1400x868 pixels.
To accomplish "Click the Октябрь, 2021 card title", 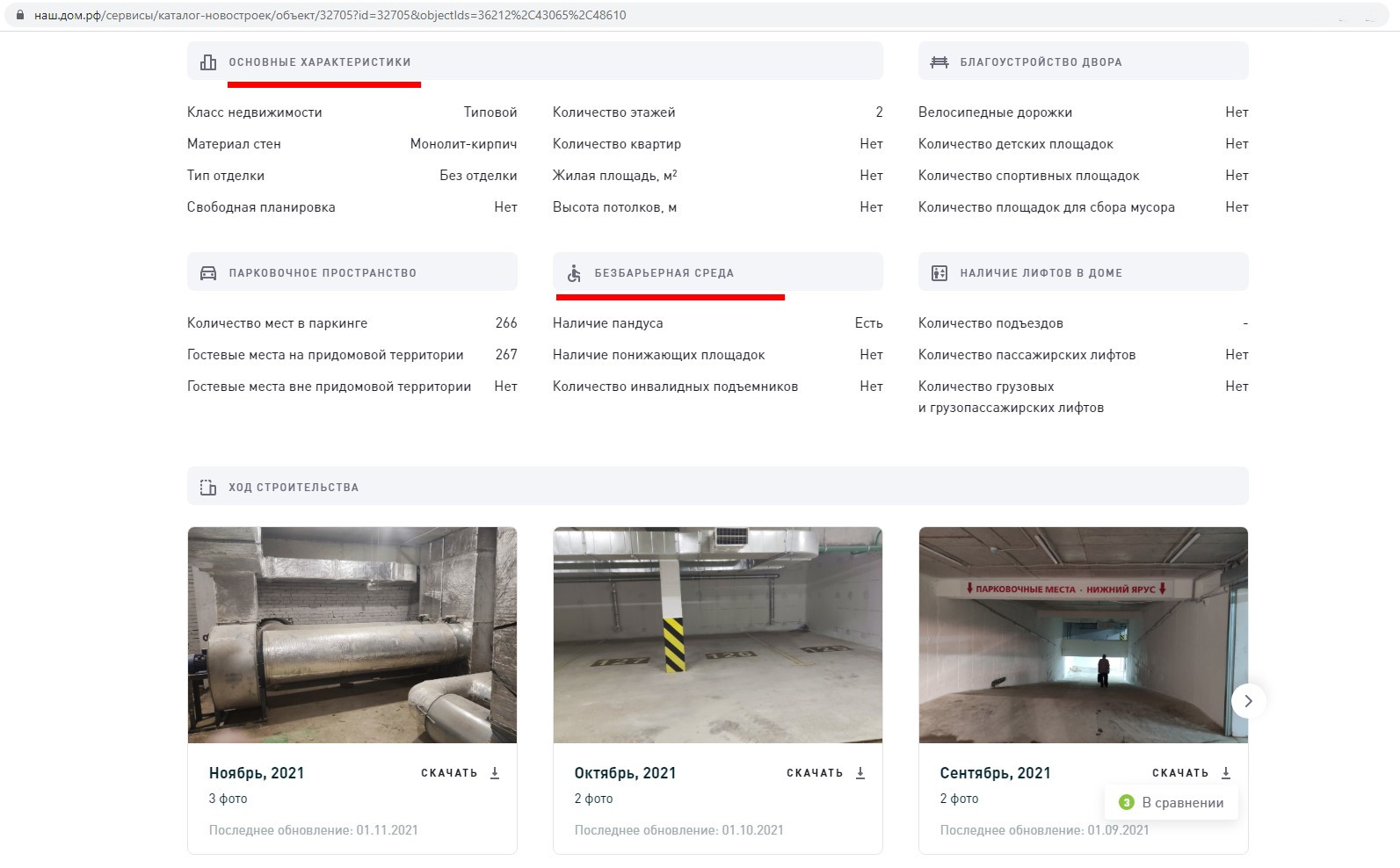I will point(625,773).
